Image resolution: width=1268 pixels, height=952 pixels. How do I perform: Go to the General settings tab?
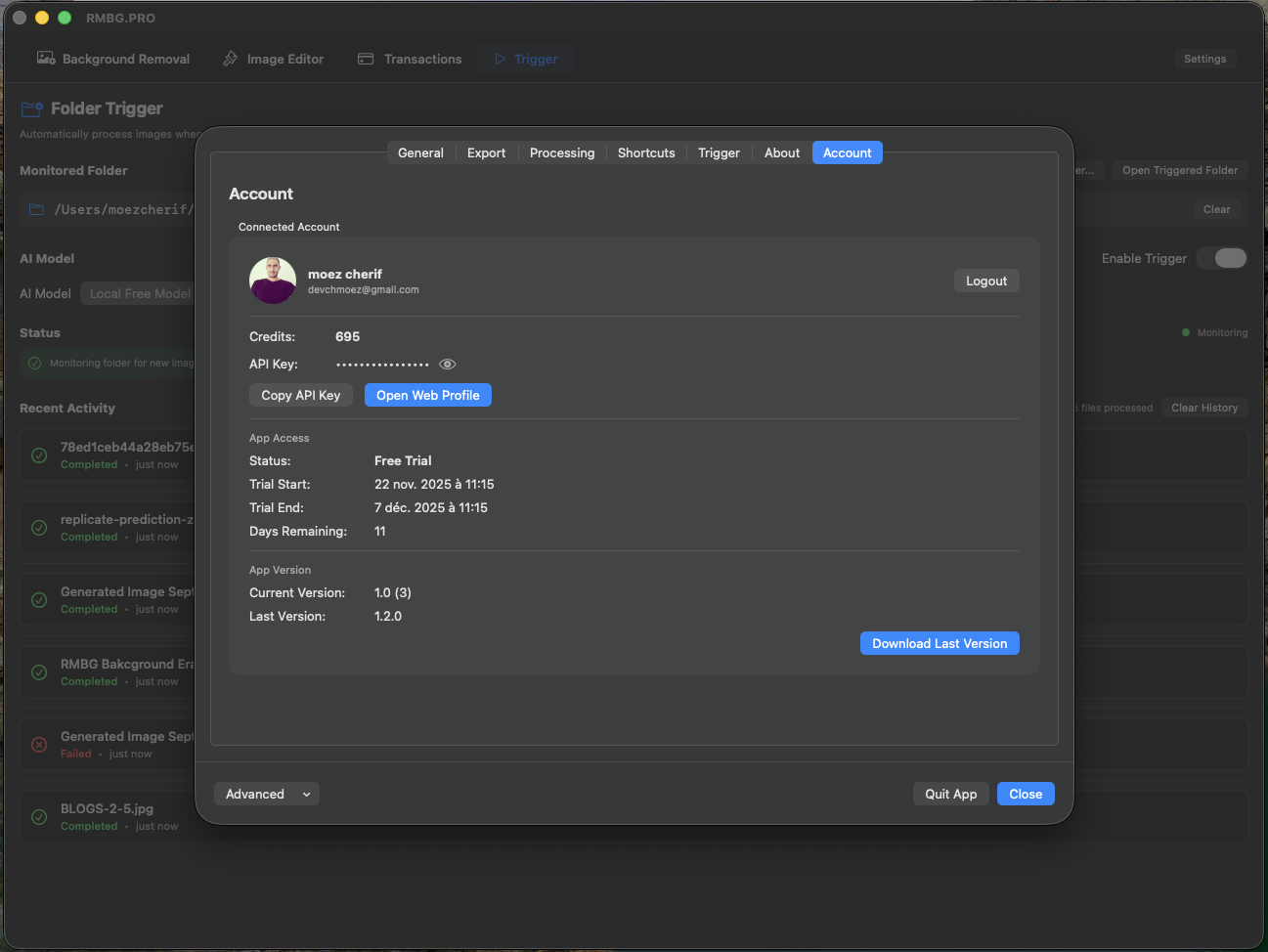tap(420, 152)
